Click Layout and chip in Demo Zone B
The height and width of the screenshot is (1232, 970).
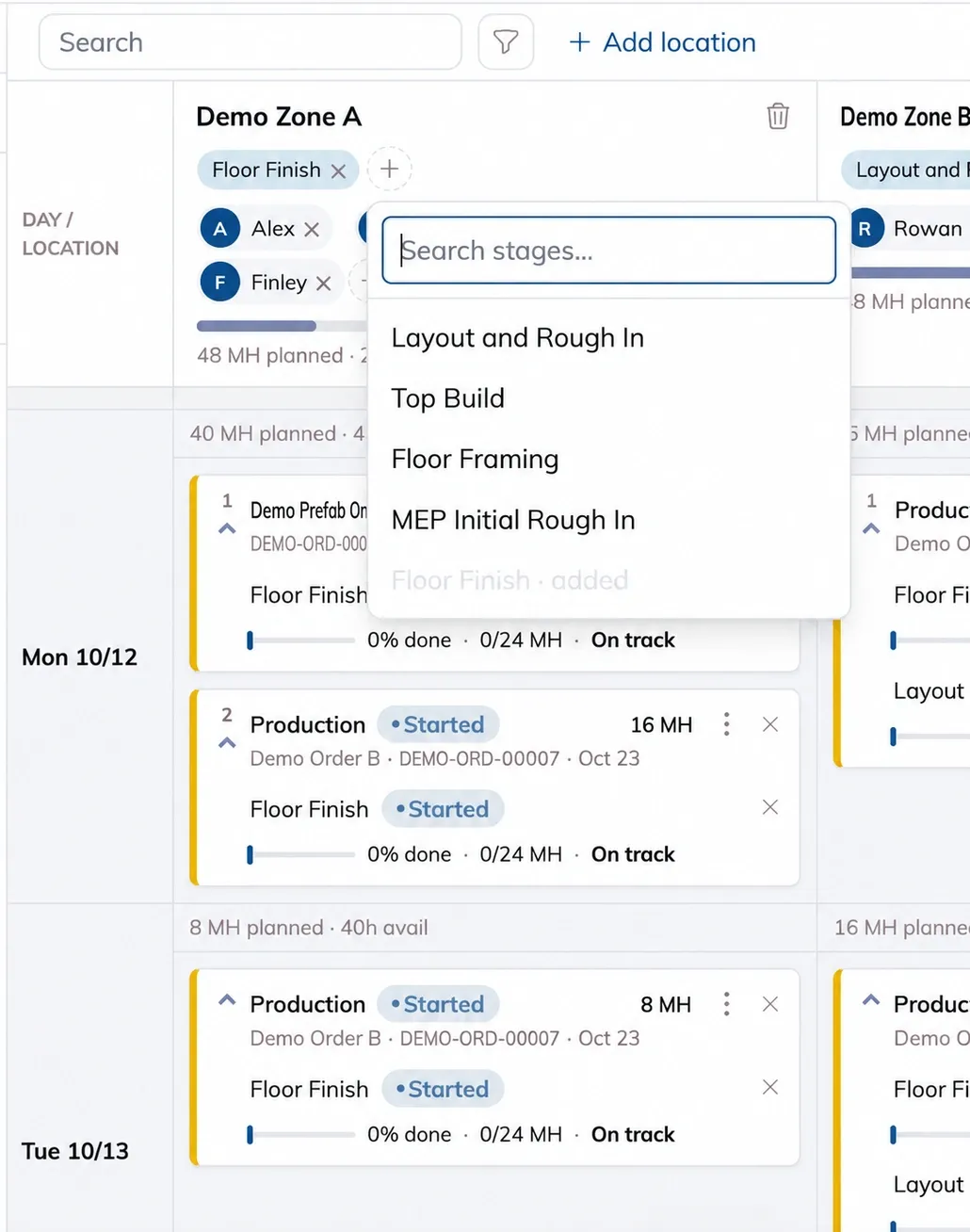pyautogui.click(x=907, y=170)
